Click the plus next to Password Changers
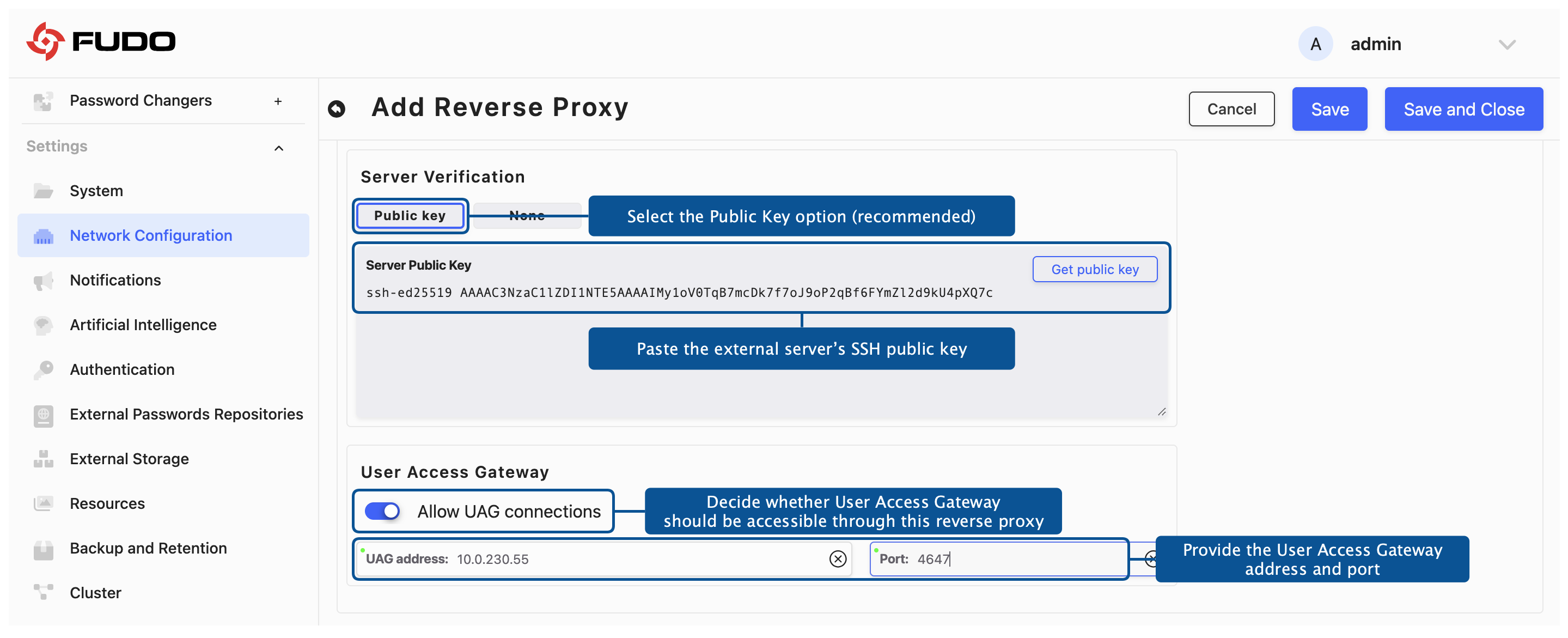The width and height of the screenshot is (1568, 638). point(278,101)
